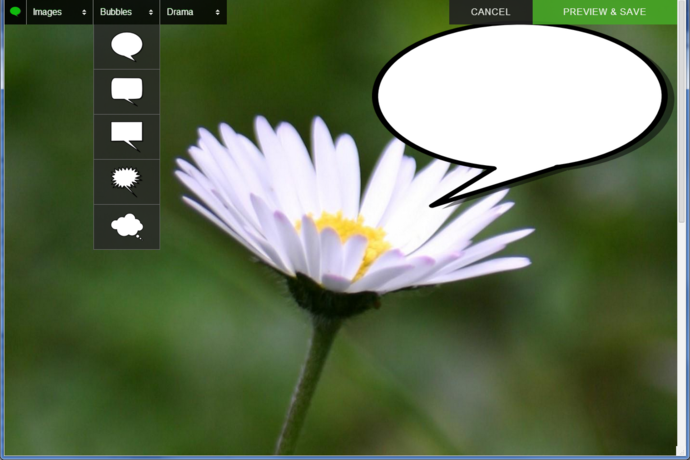The width and height of the screenshot is (690, 460).
Task: Select the cloud thought bubble shape
Action: (127, 227)
